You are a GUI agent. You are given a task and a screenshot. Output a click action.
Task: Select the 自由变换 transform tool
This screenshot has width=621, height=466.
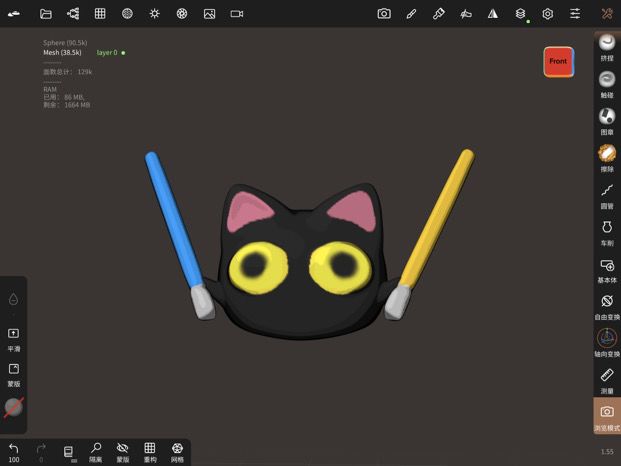607,307
